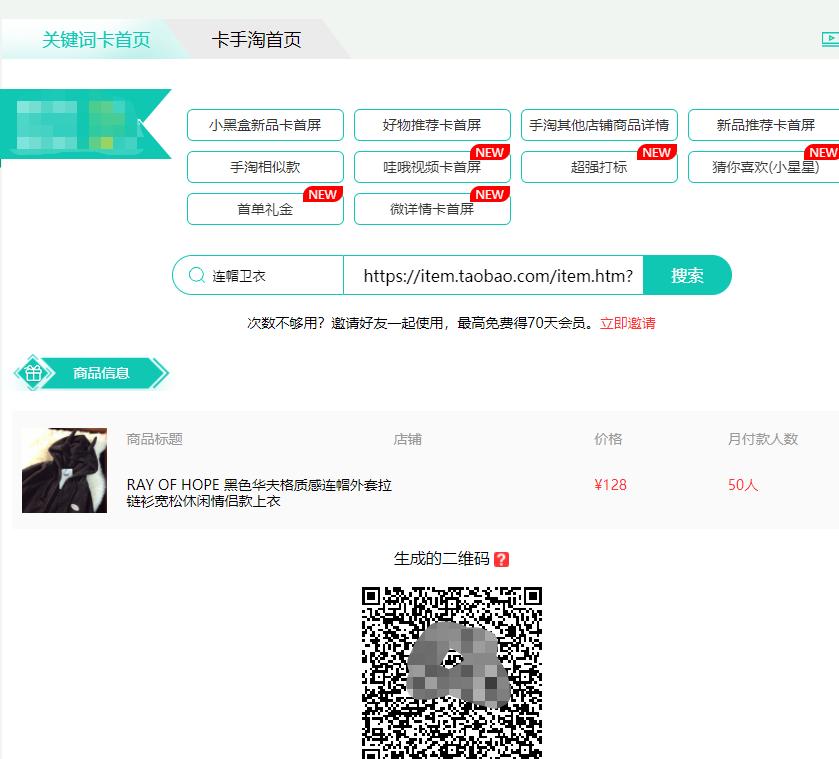839x759 pixels.
Task: Select the 好物推荐卡首屏 option
Action: coord(432,125)
